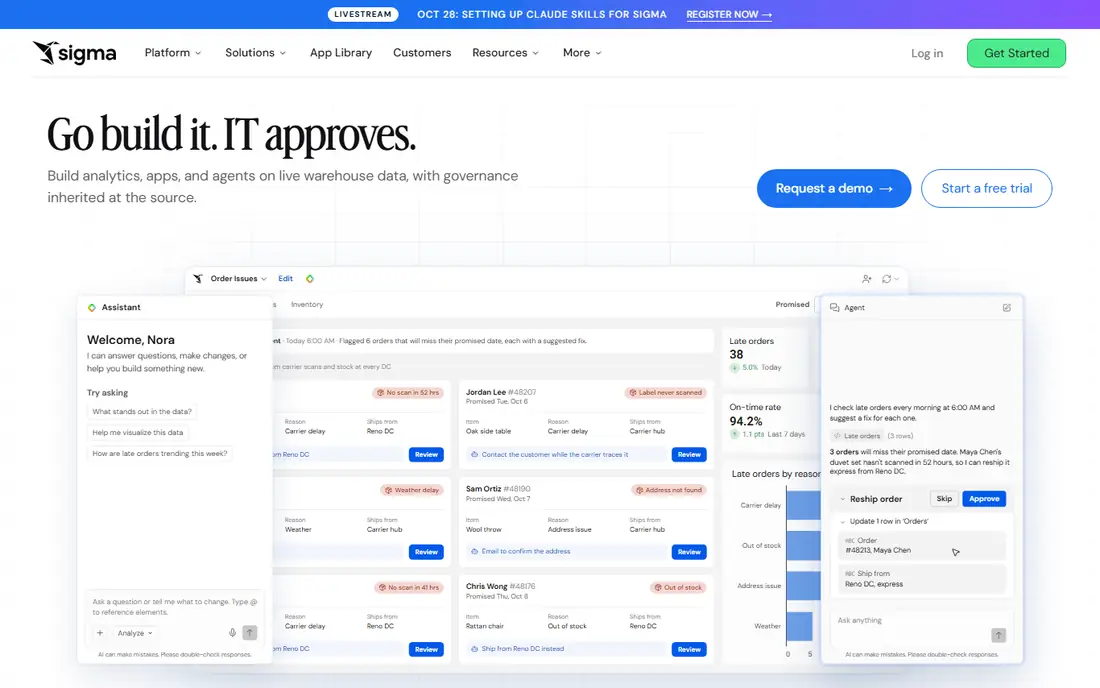1100x688 pixels.
Task: Click the 'Label never scanned' tag
Action: coord(666,393)
